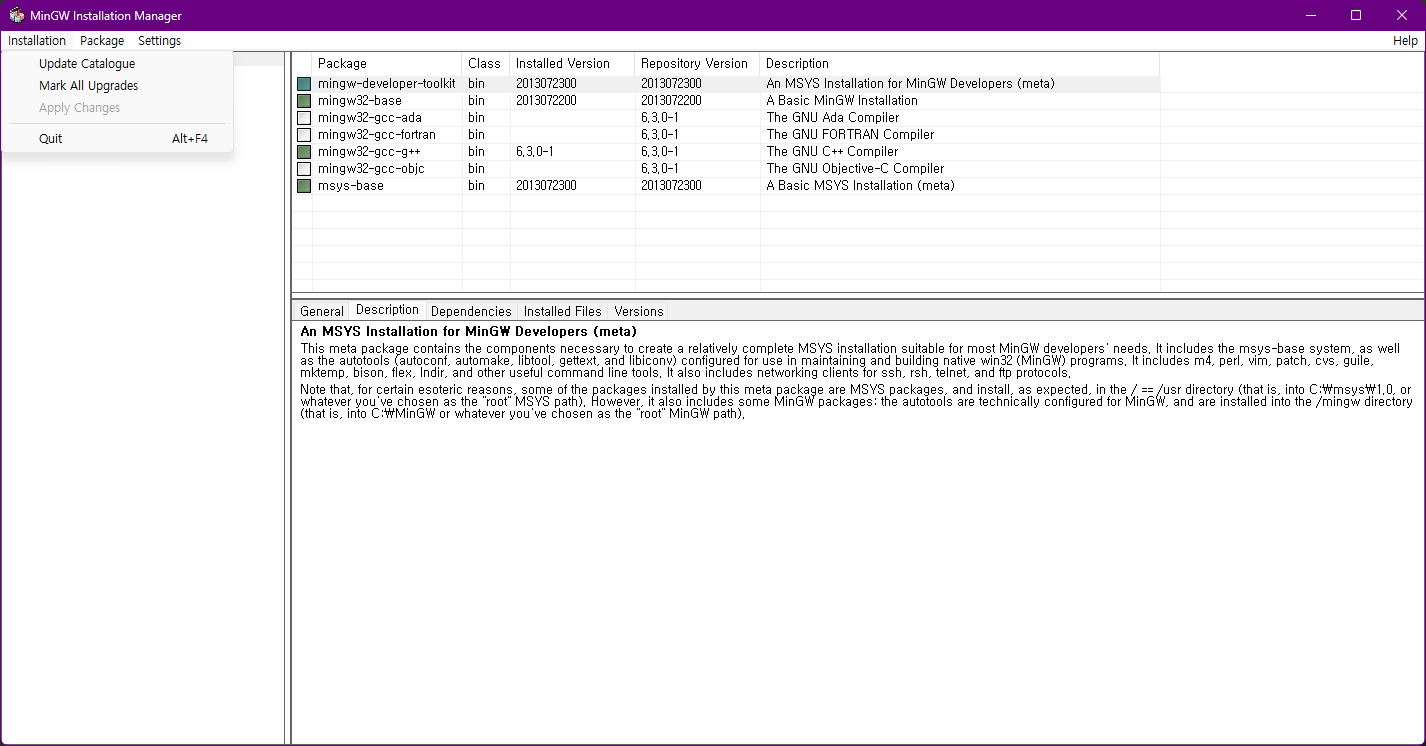Click 'The GNU C++ Compiler' description

(832, 152)
